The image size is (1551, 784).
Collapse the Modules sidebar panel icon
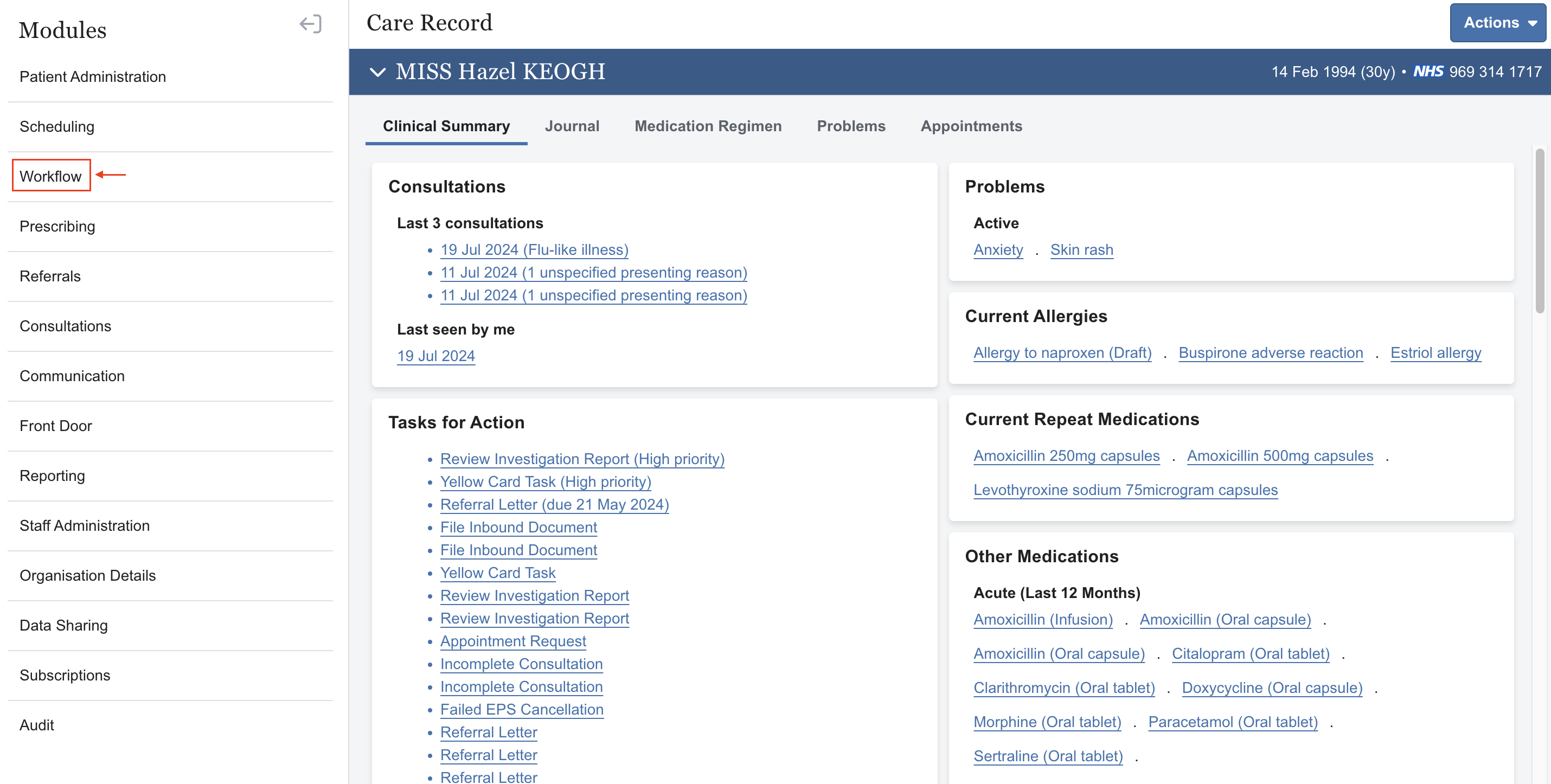point(310,24)
